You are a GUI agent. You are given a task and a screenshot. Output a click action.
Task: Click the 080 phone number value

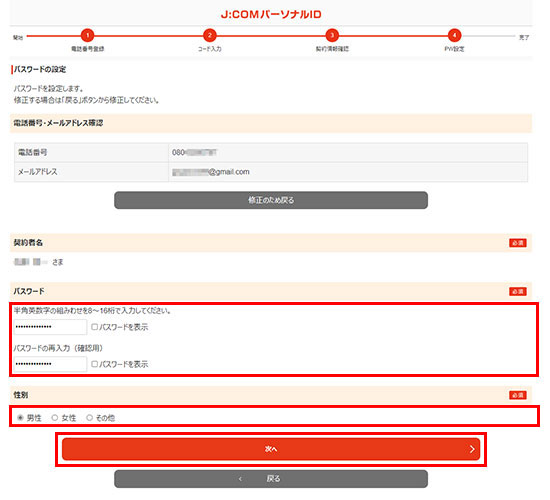(194, 153)
